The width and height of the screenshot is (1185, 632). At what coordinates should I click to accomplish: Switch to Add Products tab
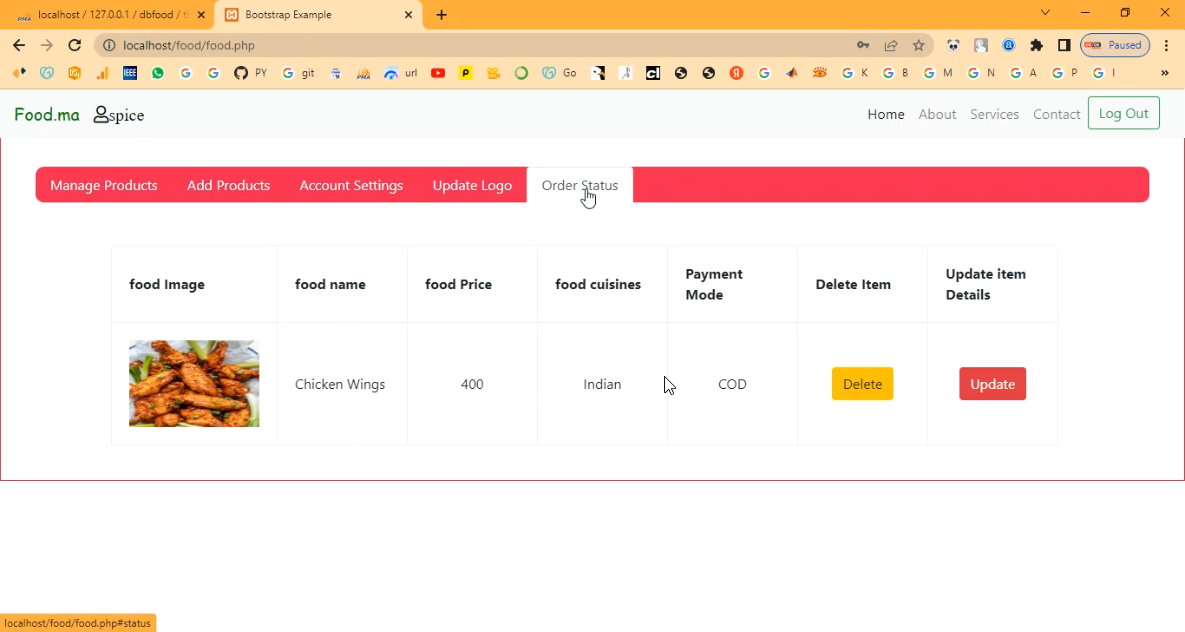click(x=228, y=185)
